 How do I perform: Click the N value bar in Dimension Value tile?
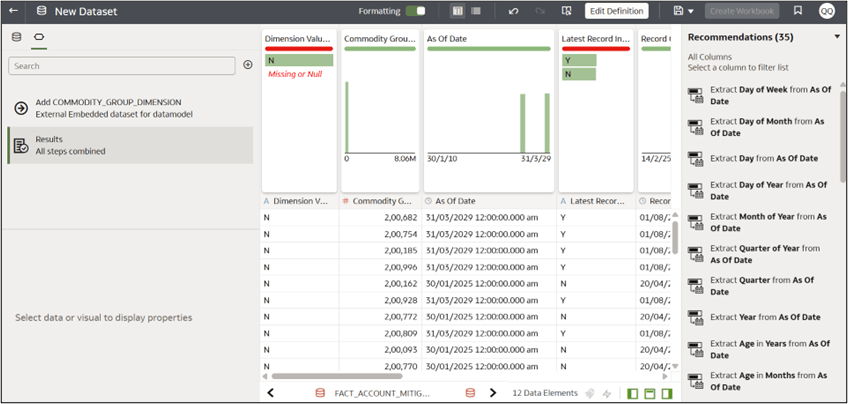click(299, 61)
